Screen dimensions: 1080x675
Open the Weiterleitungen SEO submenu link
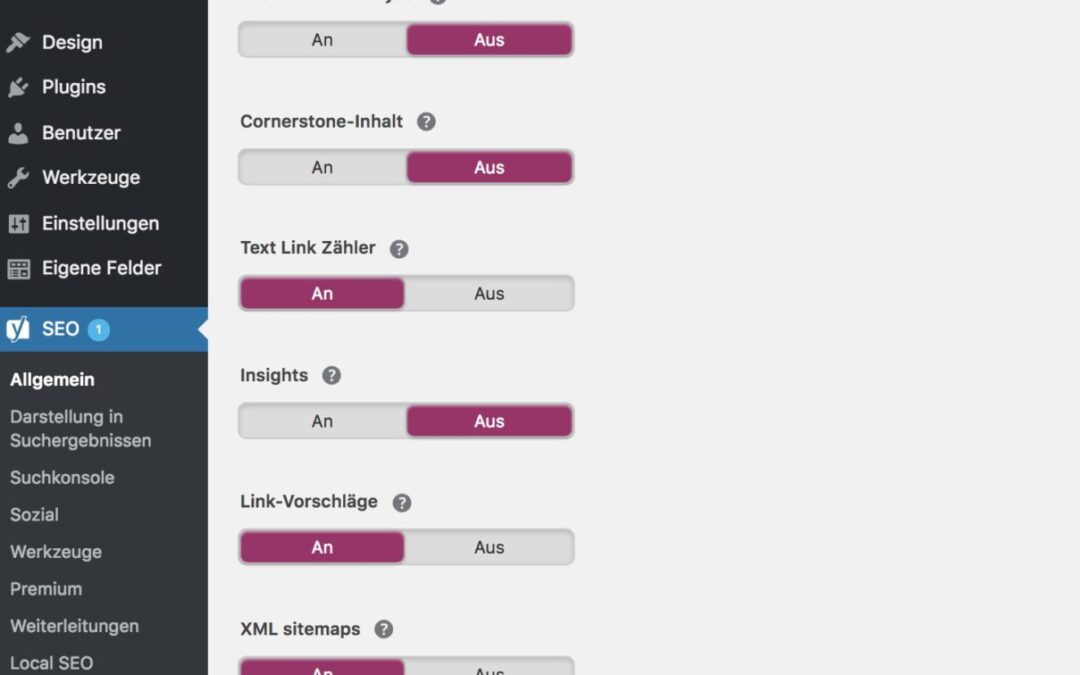click(x=74, y=626)
